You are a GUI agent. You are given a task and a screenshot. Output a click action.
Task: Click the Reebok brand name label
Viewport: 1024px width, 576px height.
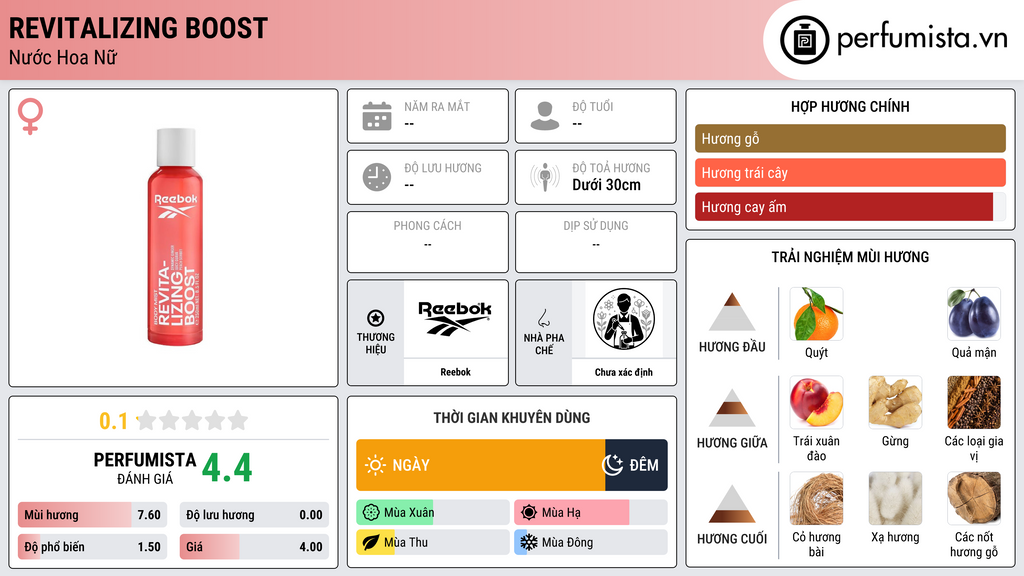point(455,372)
